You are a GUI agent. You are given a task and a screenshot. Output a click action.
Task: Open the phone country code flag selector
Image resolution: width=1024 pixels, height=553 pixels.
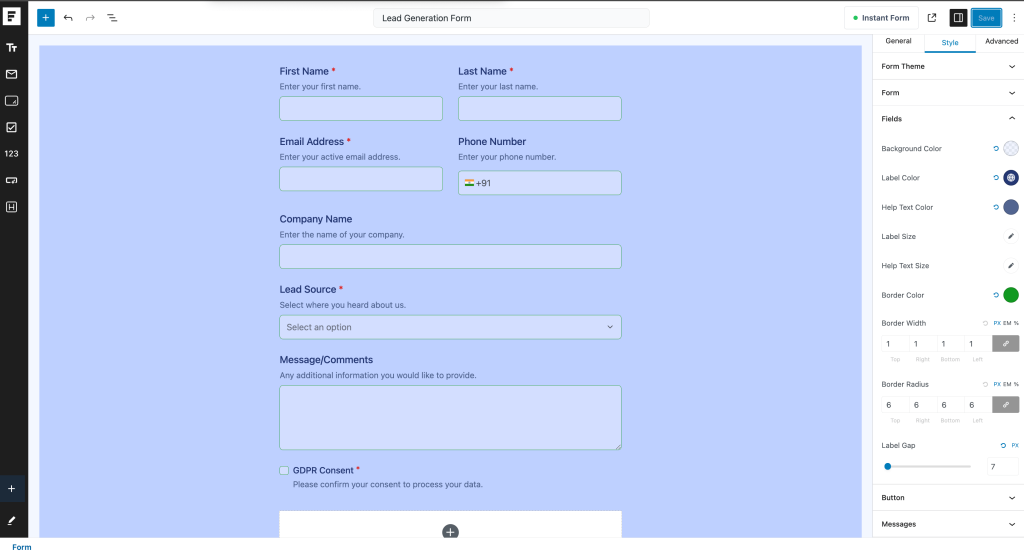click(x=470, y=183)
